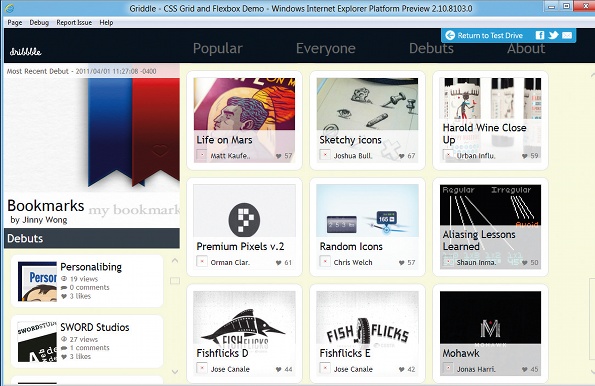Click the SWORD Studios logo thumbnail
The width and height of the screenshot is (595, 386).
(37, 342)
